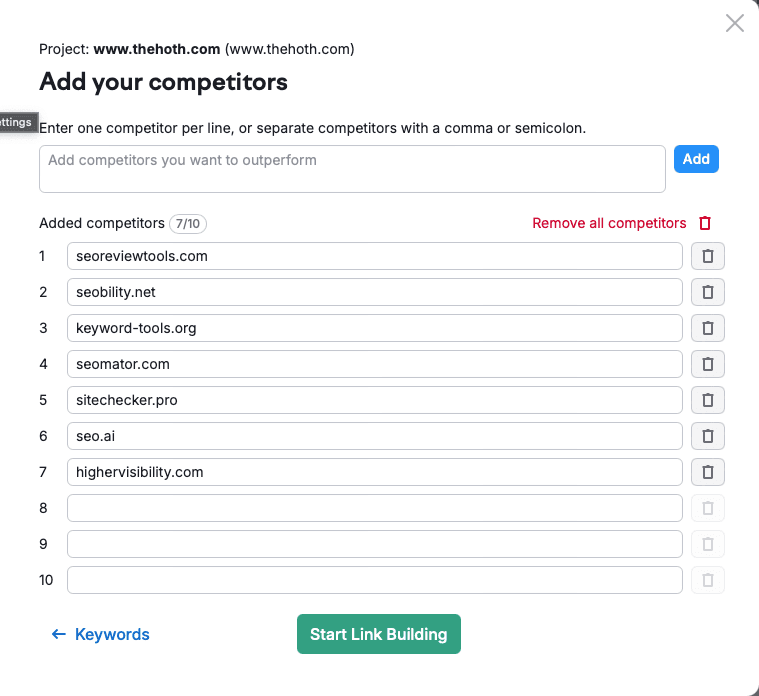759x696 pixels.
Task: Close the Add your competitors dialog
Action: tap(735, 23)
